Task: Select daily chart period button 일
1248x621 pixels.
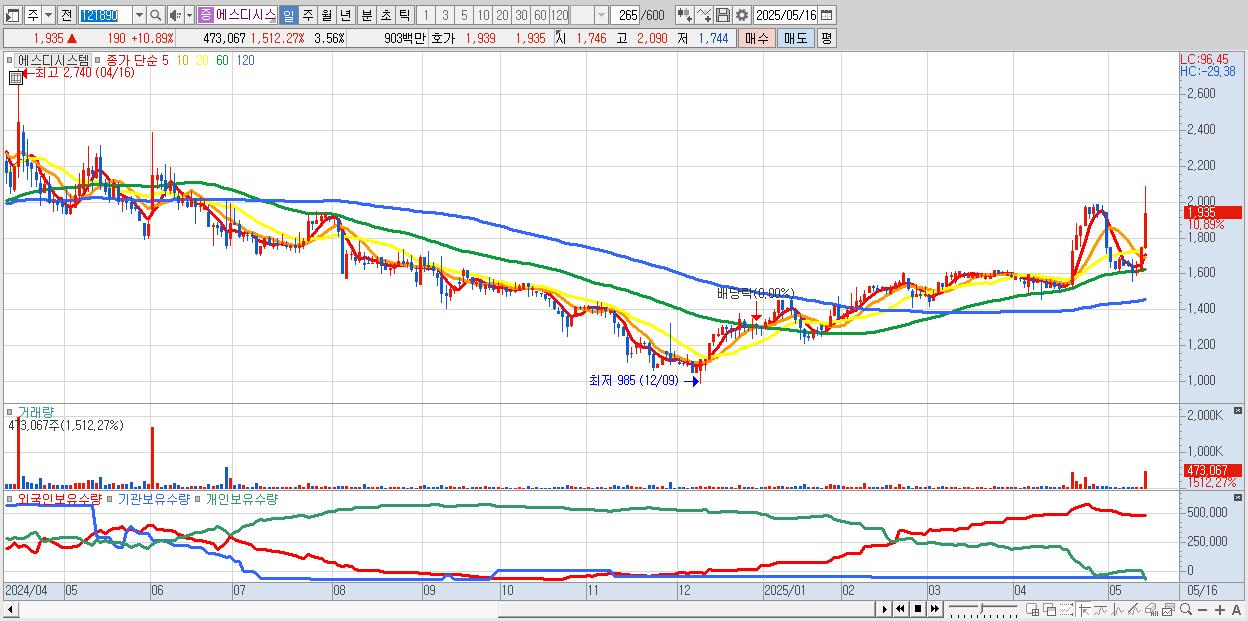Action: coord(288,16)
